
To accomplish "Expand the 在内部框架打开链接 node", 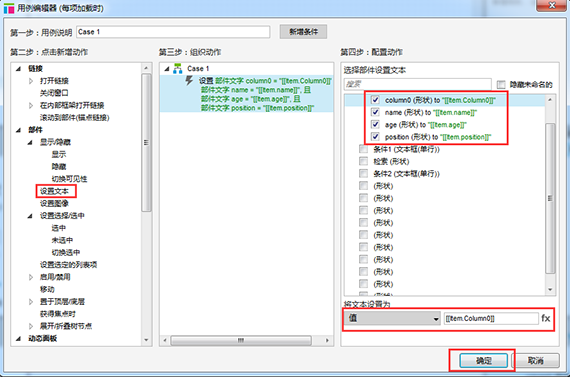I will tap(31, 105).
